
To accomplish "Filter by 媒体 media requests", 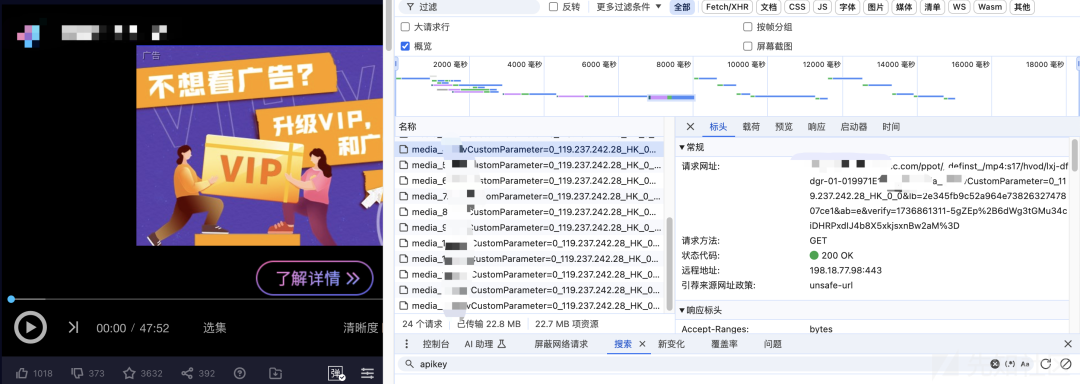I will point(904,7).
